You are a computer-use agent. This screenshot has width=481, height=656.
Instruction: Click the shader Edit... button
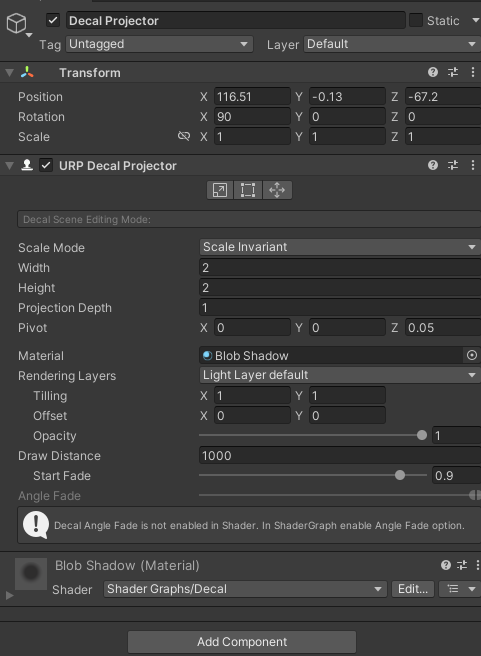pos(413,589)
